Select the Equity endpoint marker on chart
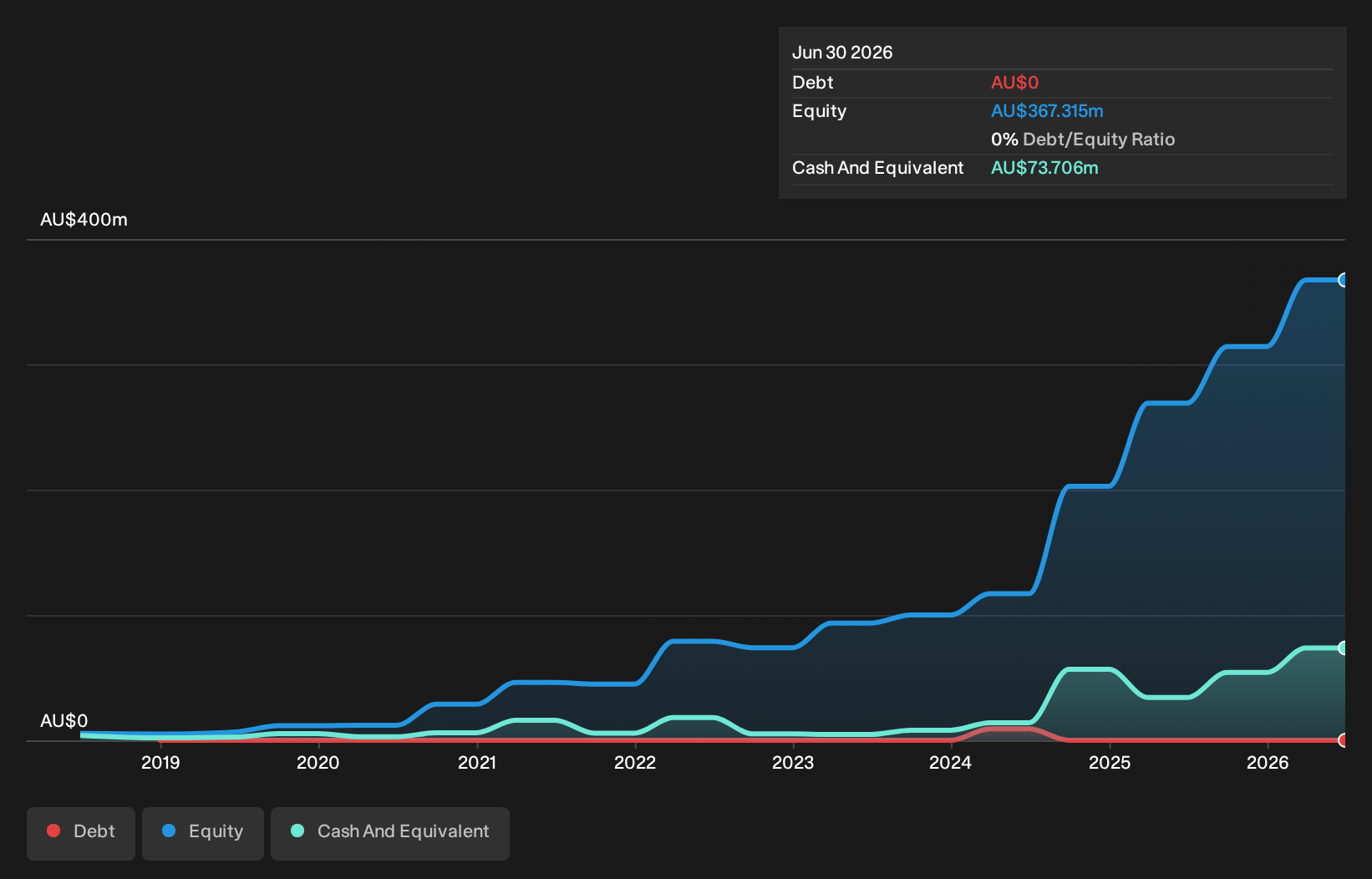 point(1344,280)
